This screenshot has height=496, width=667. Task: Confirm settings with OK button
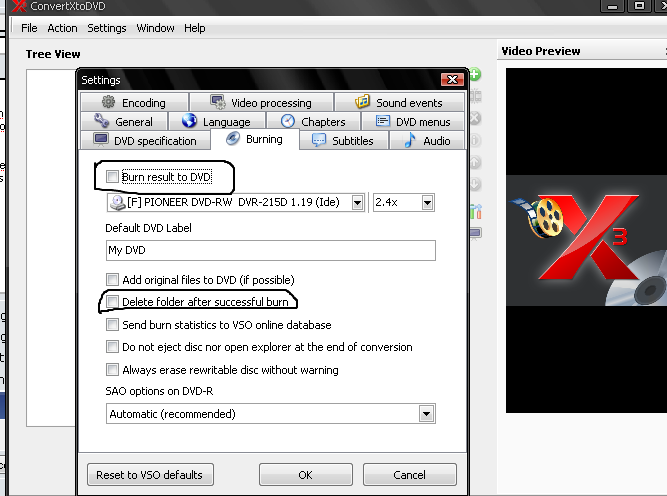click(x=305, y=474)
